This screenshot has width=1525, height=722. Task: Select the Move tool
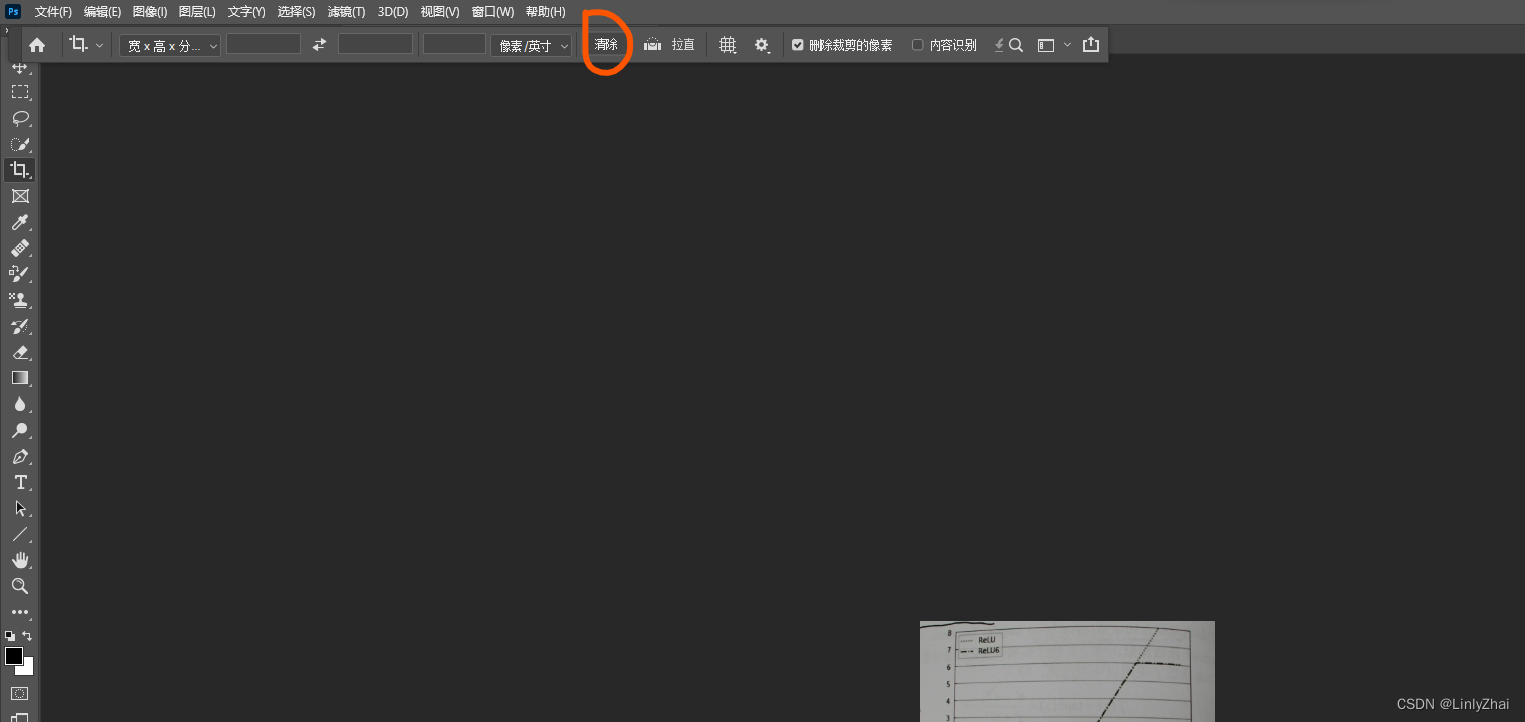pyautogui.click(x=20, y=67)
